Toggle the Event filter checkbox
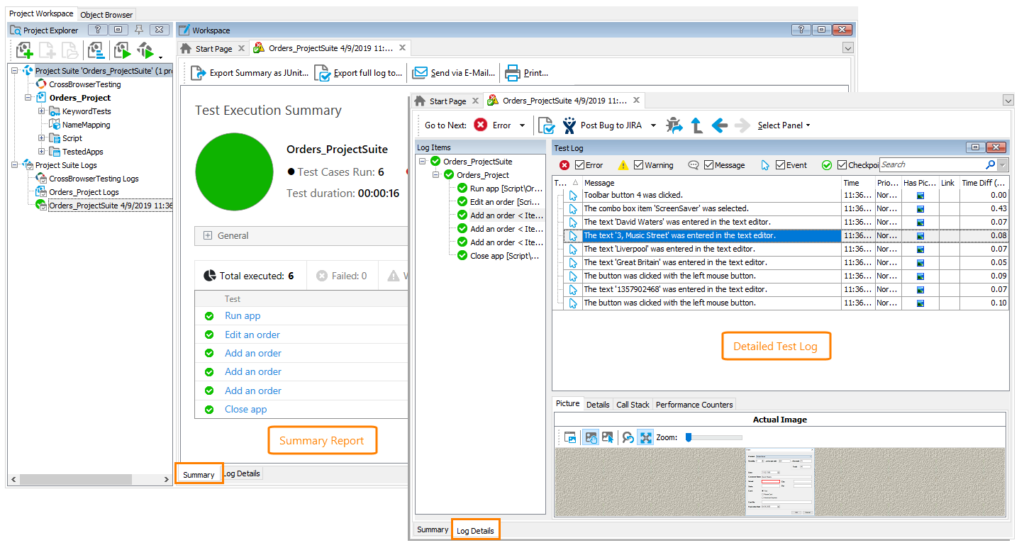 tap(780, 165)
